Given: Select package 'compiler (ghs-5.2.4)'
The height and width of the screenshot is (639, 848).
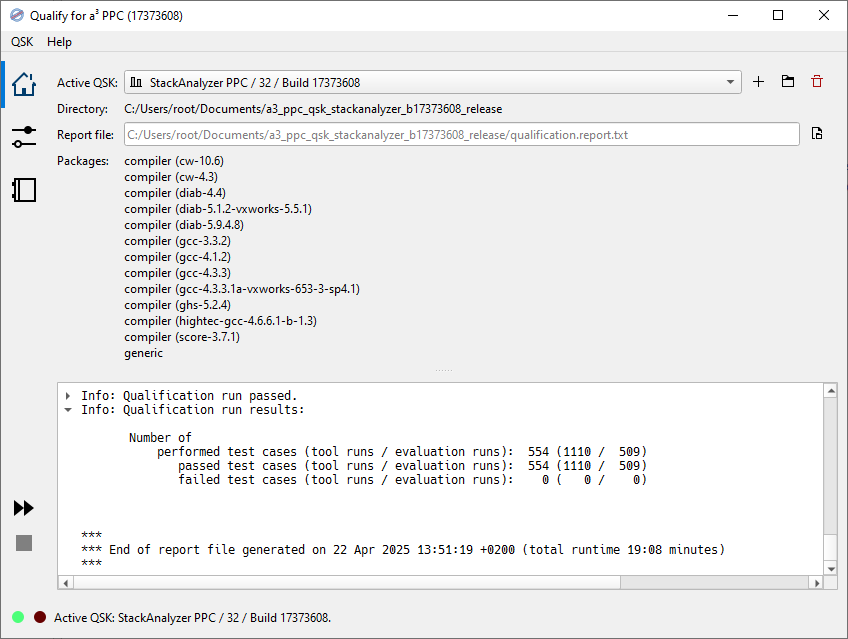Looking at the screenshot, I should coord(177,305).
